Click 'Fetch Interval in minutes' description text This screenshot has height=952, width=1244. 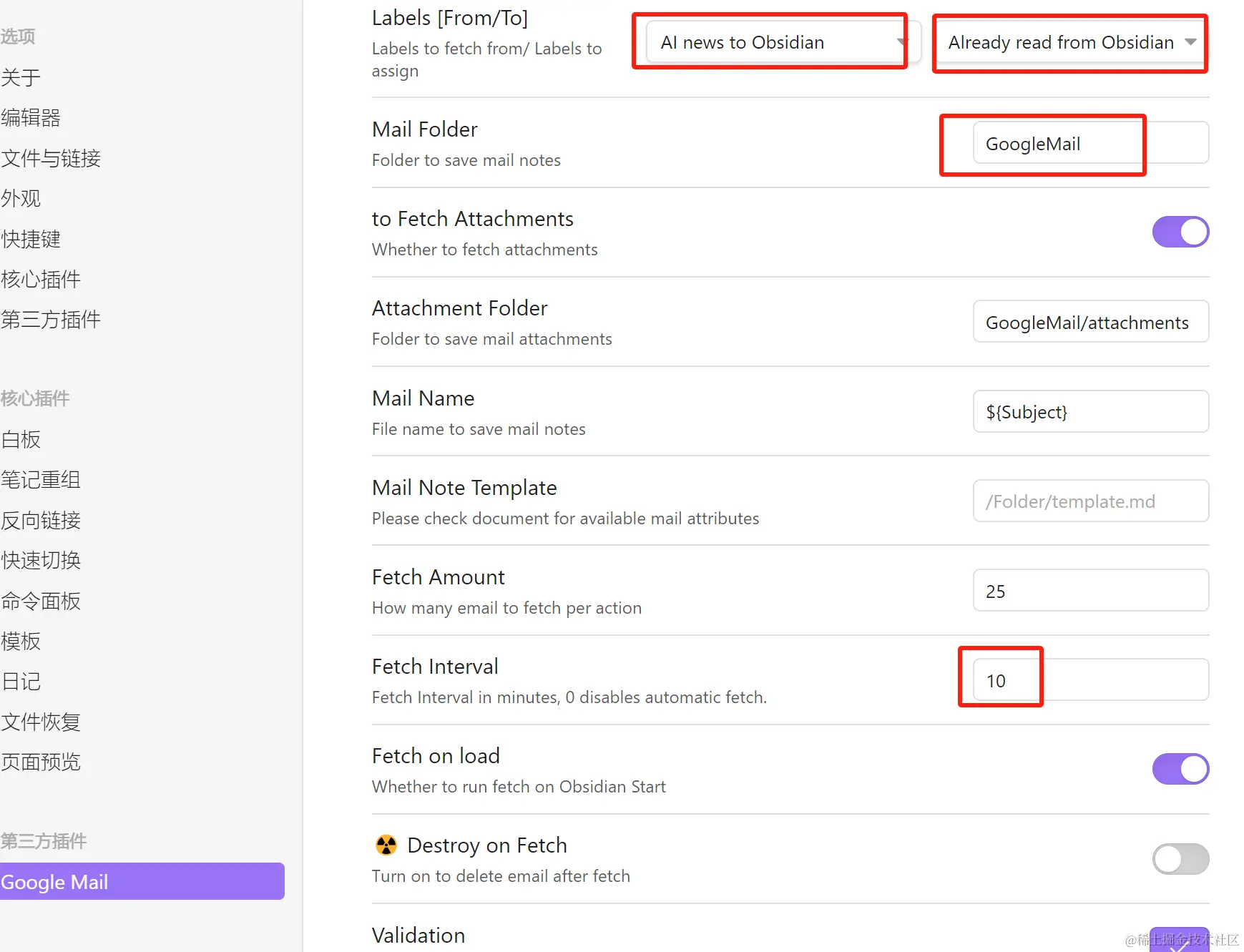[569, 697]
